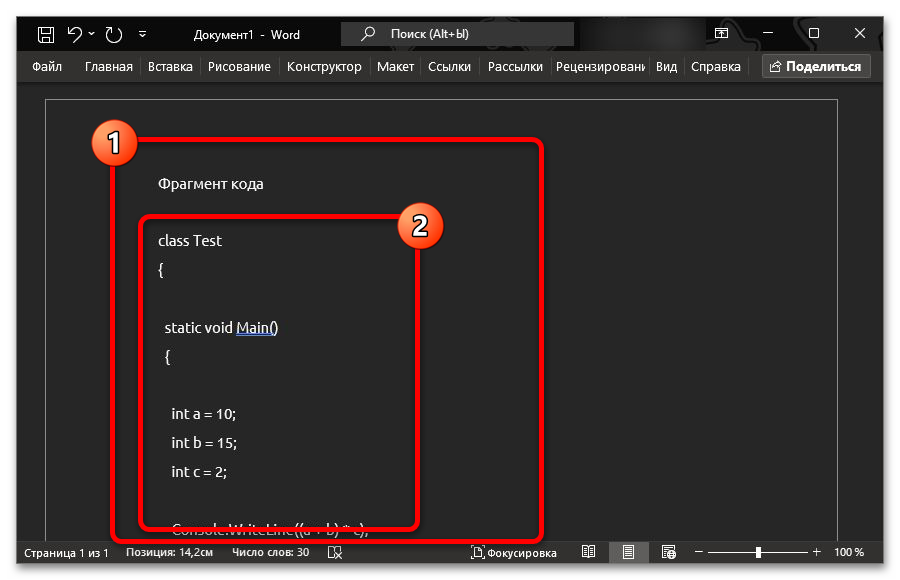Open the Файл menu
The image size is (900, 580).
point(46,67)
